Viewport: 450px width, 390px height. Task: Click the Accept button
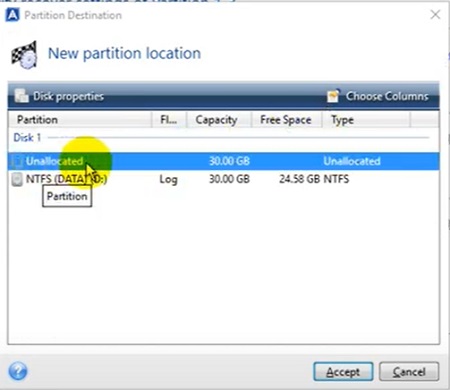coord(343,371)
